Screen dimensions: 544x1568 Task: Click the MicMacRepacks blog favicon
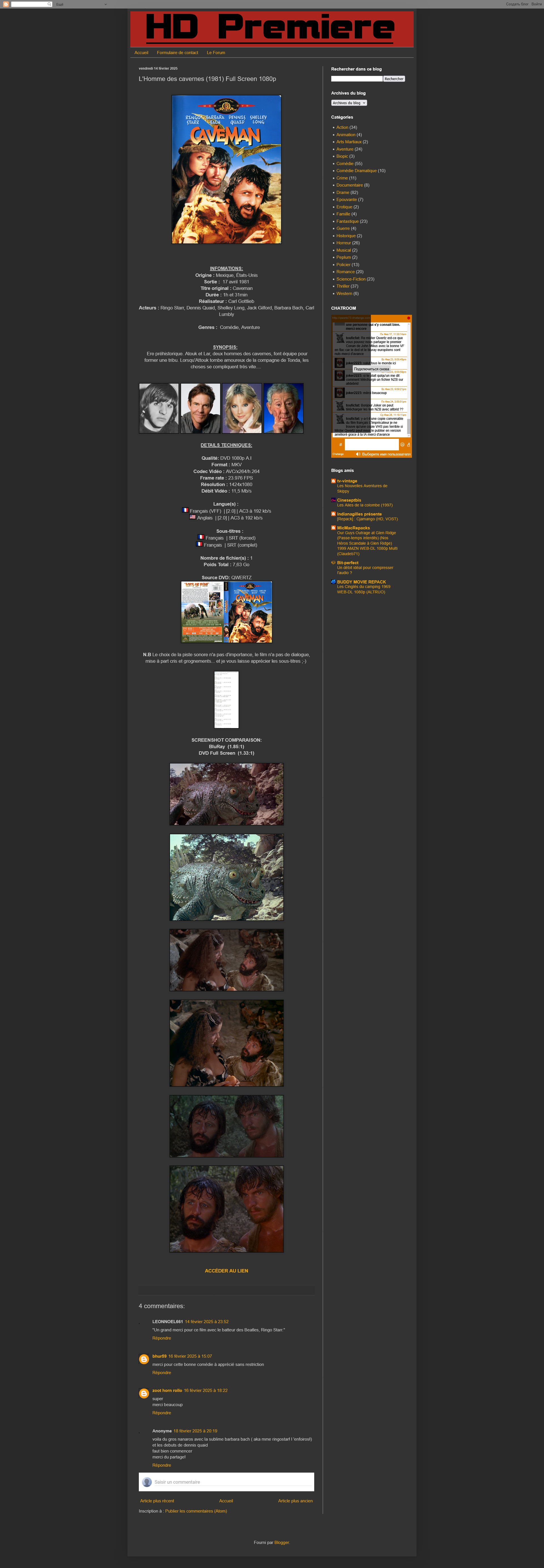click(333, 528)
